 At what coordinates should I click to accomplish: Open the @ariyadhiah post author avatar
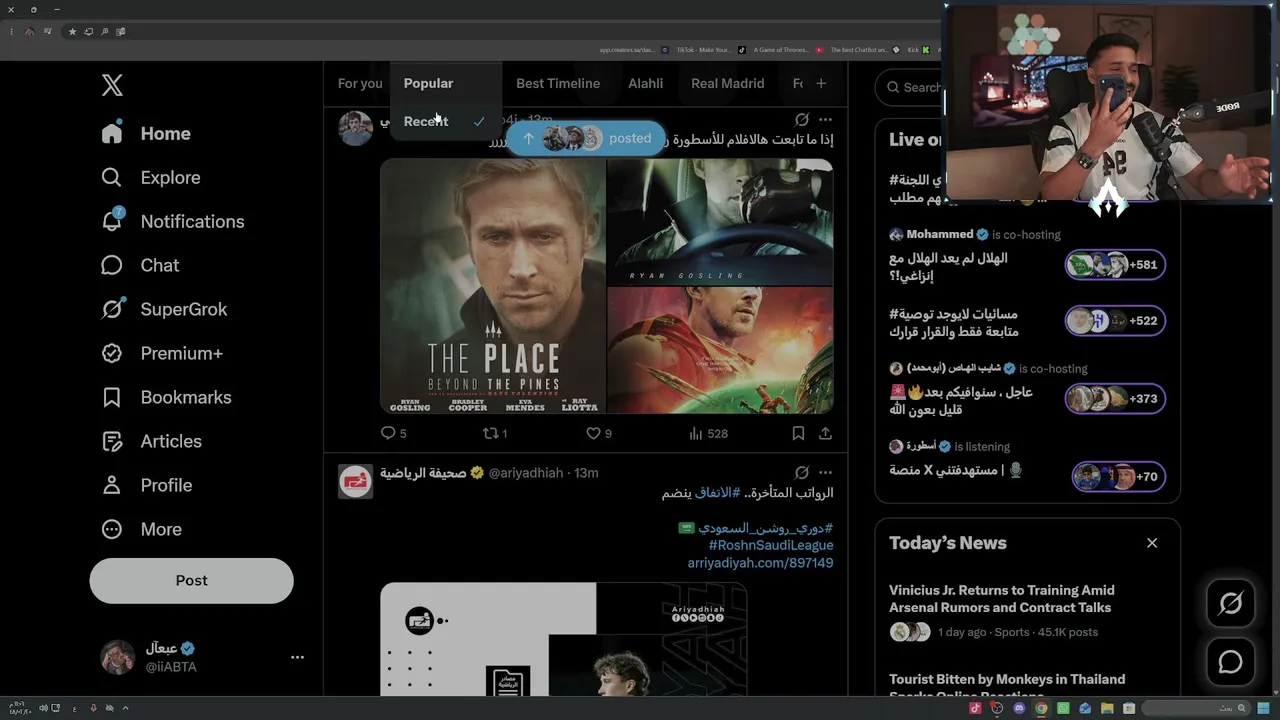click(355, 481)
